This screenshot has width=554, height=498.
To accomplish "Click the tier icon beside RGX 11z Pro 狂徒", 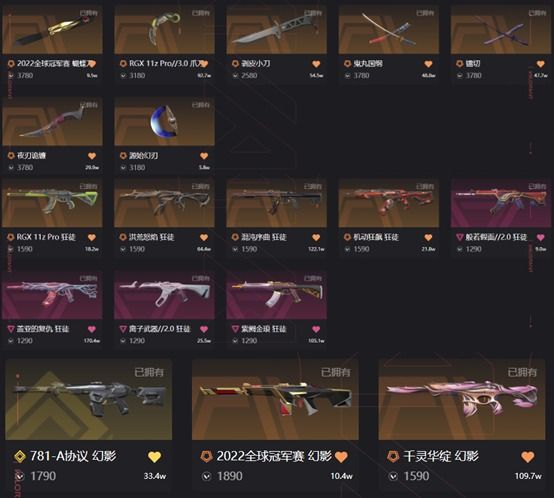I will pos(11,237).
